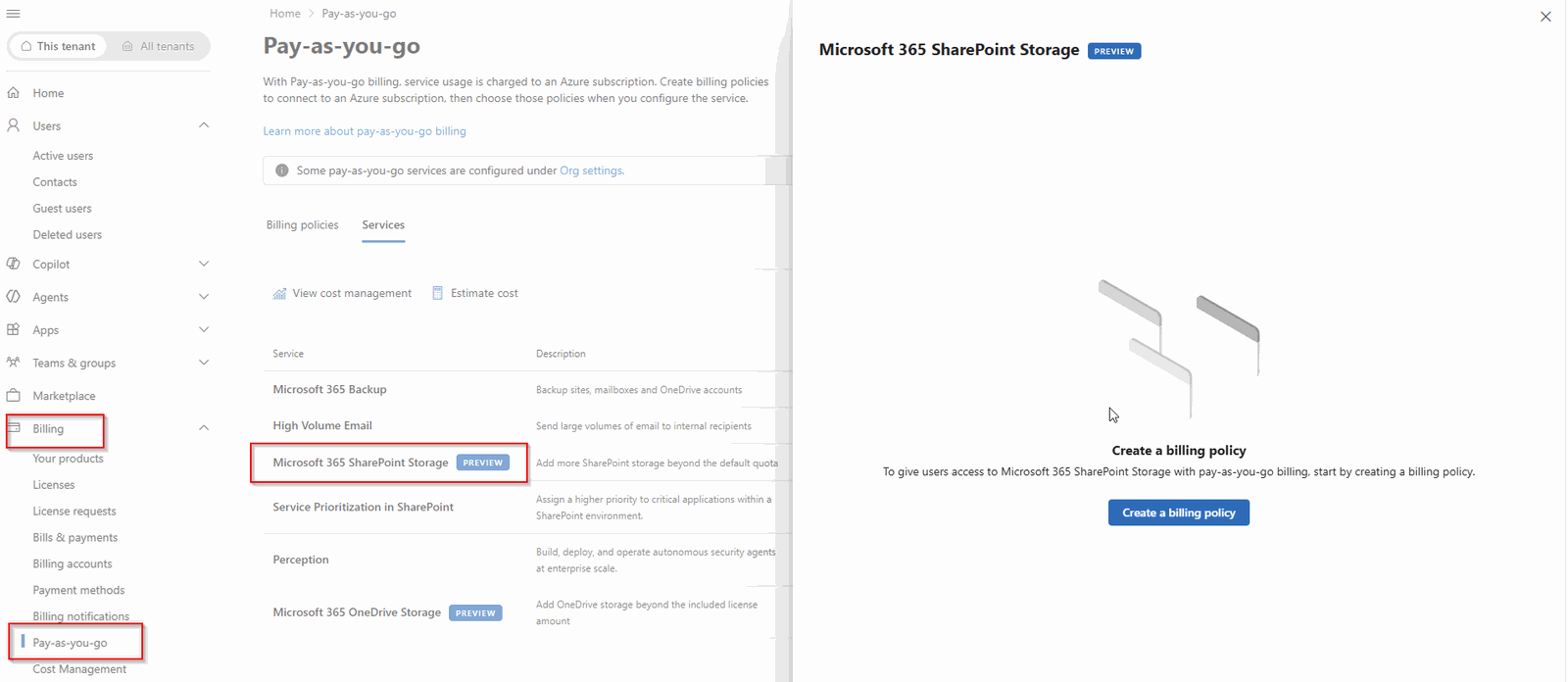
Task: Open Cost Management in sidebar
Action: tap(79, 669)
